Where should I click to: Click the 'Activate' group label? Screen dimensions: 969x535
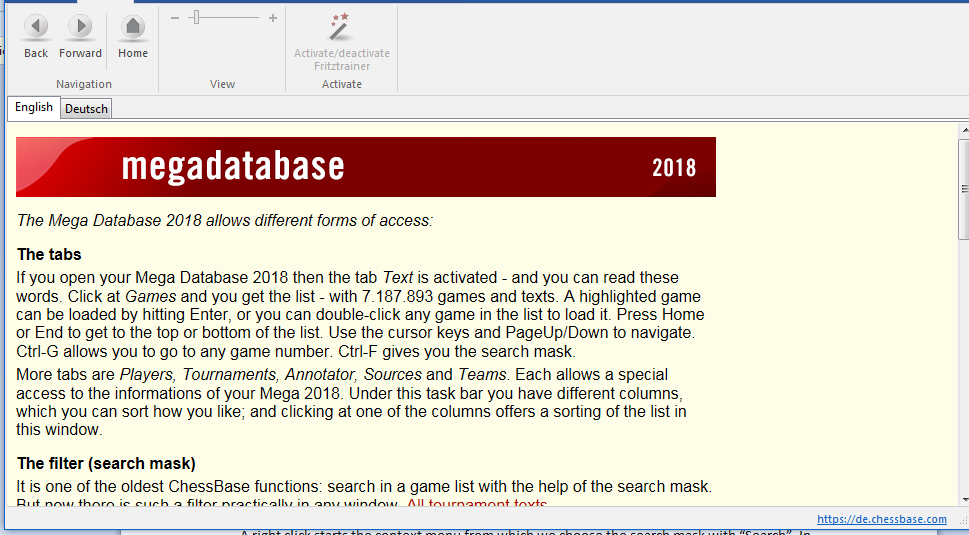(342, 84)
